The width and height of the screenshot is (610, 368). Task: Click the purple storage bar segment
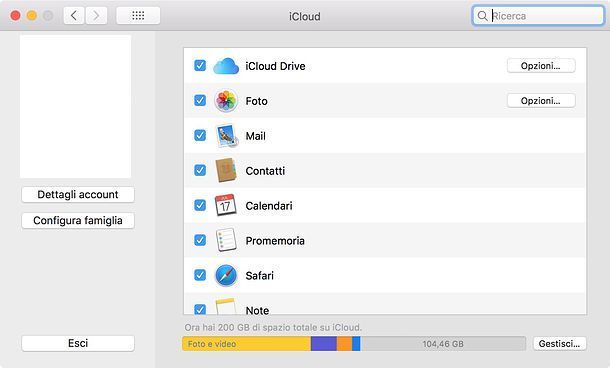click(324, 344)
